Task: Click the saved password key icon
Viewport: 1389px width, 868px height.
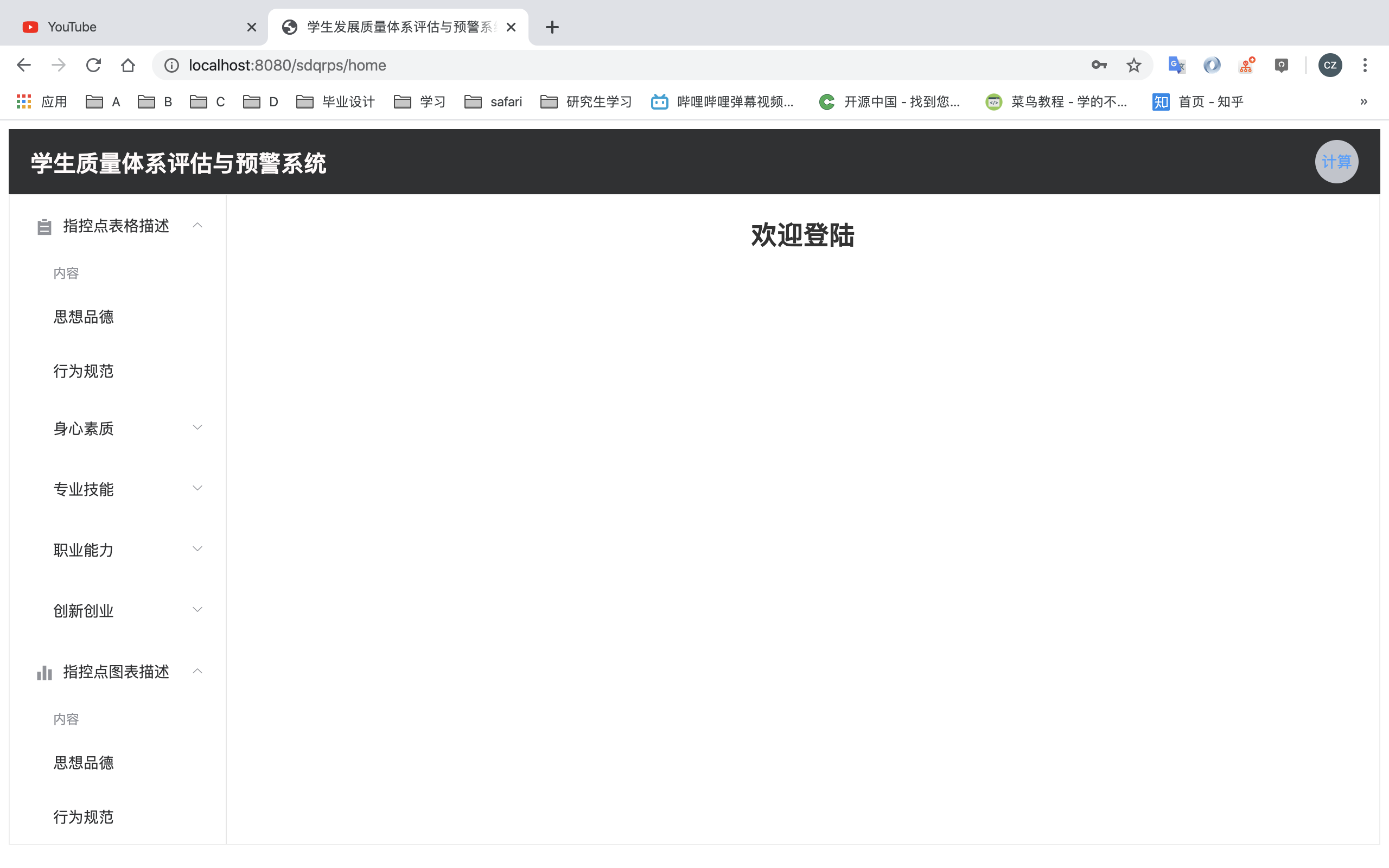Action: (x=1099, y=65)
